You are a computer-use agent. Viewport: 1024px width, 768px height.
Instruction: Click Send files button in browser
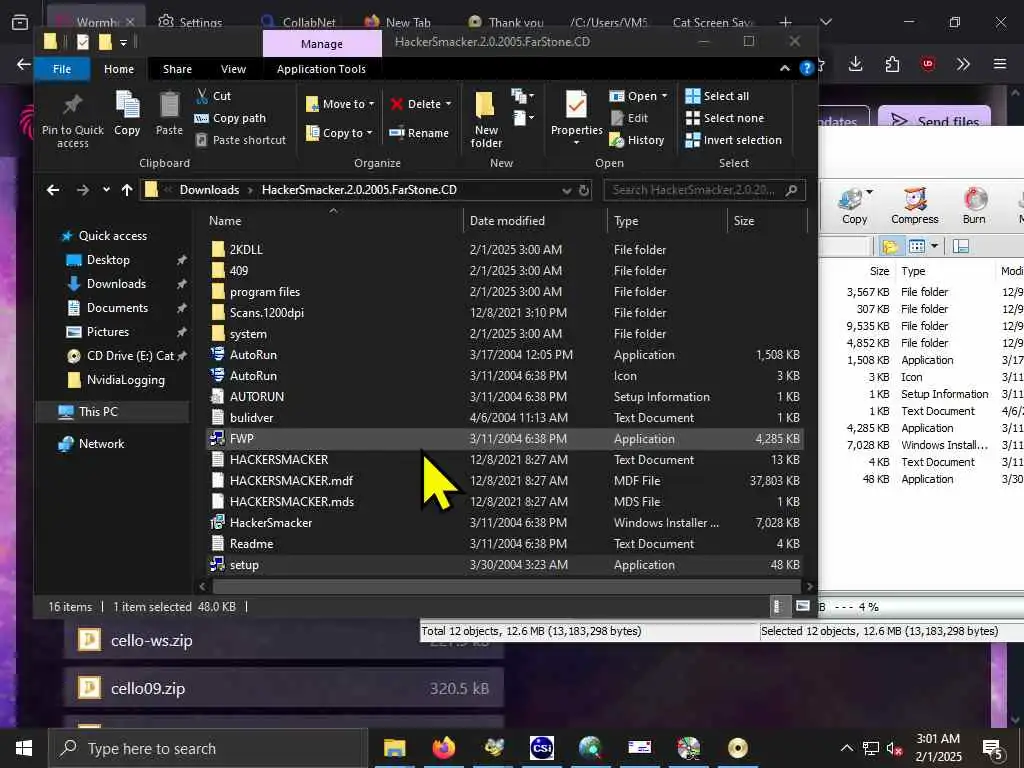click(x=935, y=119)
